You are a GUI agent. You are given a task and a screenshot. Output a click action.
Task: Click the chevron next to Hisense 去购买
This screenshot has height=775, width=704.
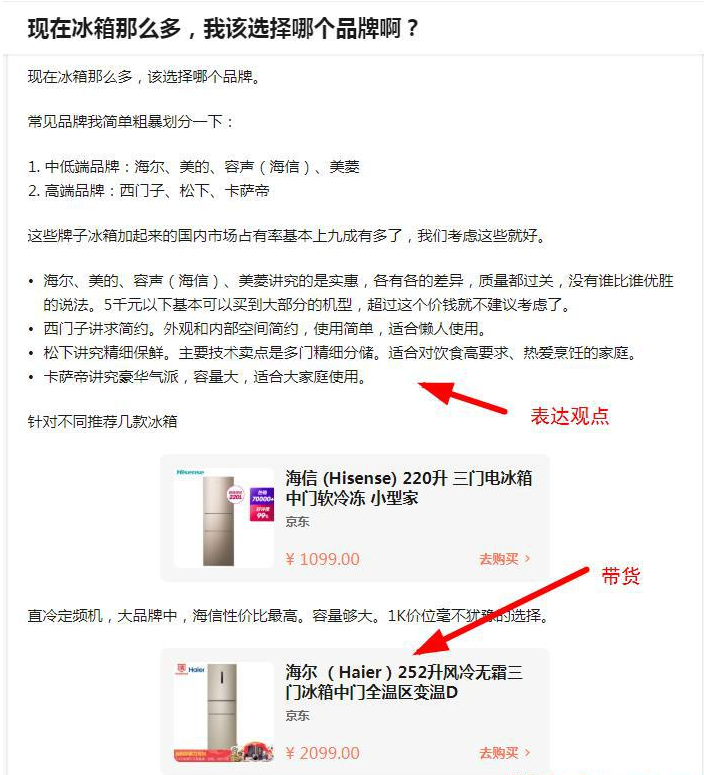(x=527, y=559)
